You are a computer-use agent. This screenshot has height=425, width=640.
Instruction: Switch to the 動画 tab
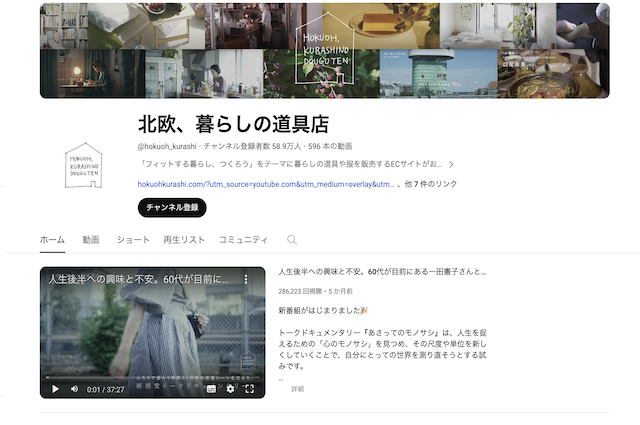coord(91,240)
